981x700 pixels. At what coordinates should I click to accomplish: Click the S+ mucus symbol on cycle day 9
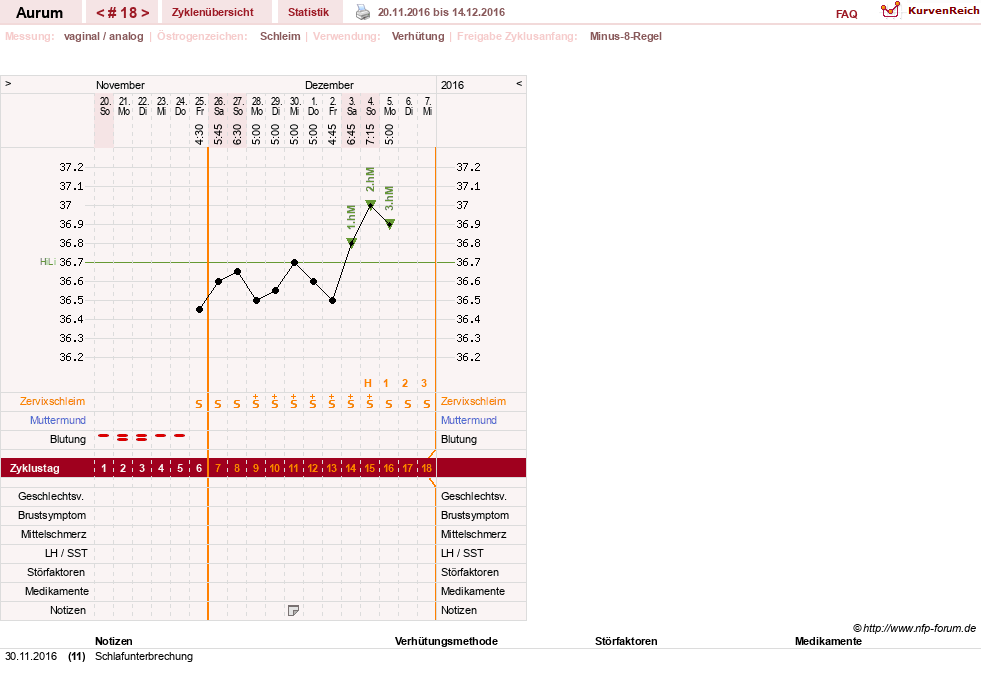tap(256, 402)
